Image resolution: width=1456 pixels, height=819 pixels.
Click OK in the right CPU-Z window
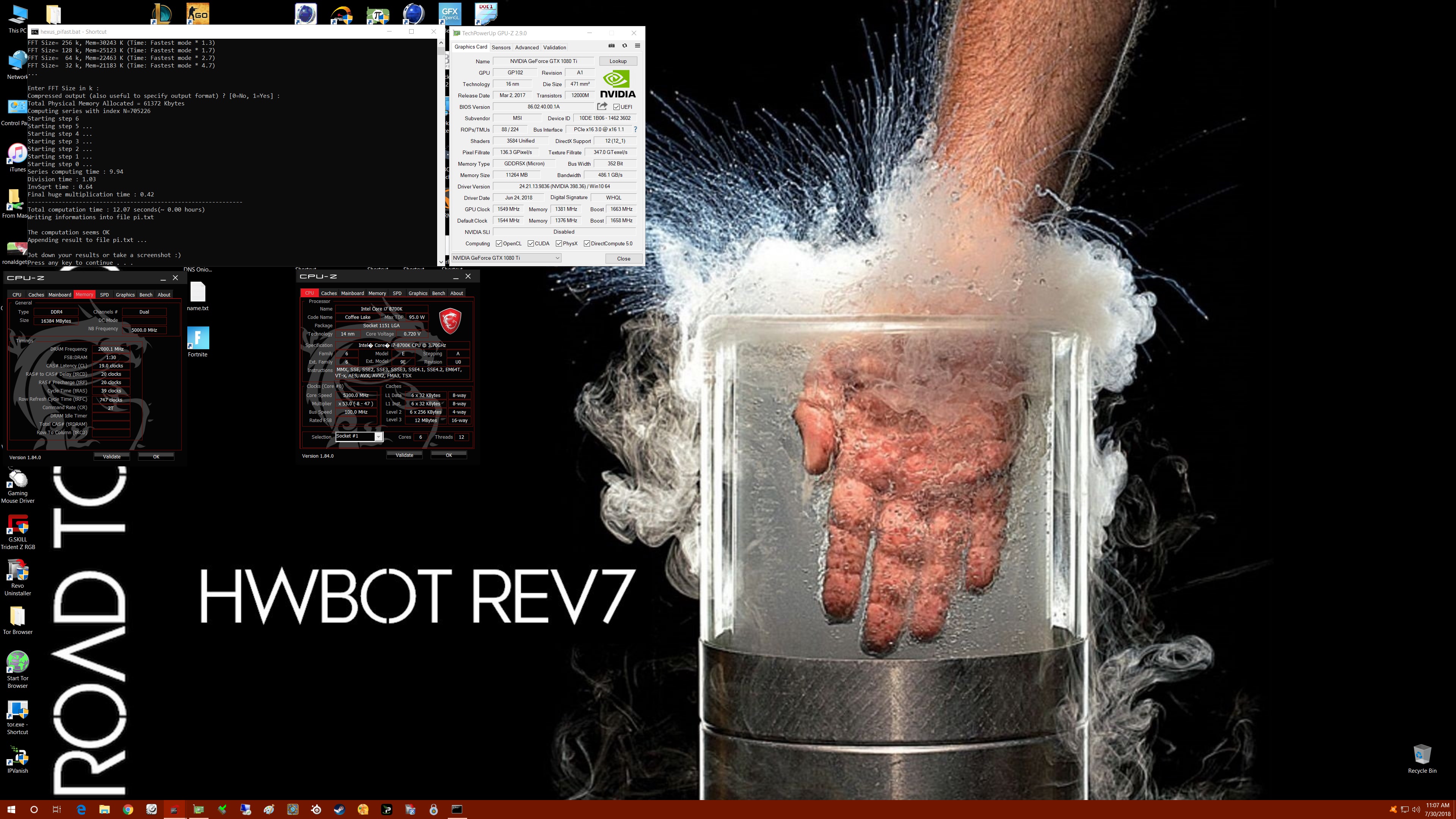449,455
